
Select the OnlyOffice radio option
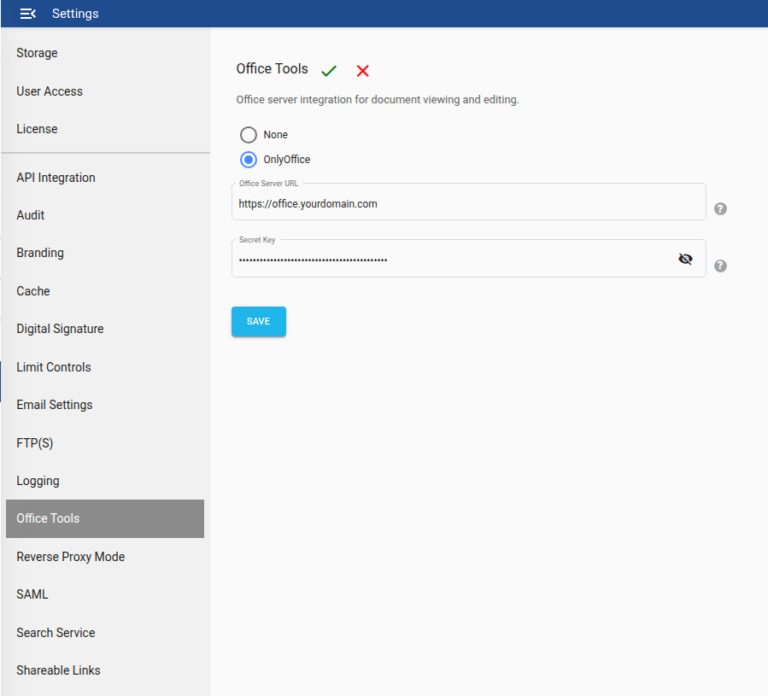(x=248, y=160)
